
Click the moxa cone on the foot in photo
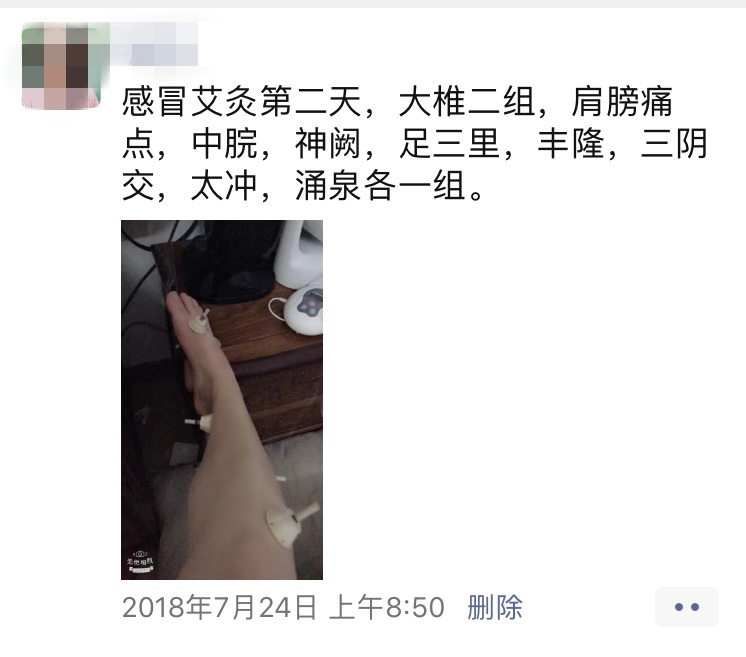(x=200, y=322)
